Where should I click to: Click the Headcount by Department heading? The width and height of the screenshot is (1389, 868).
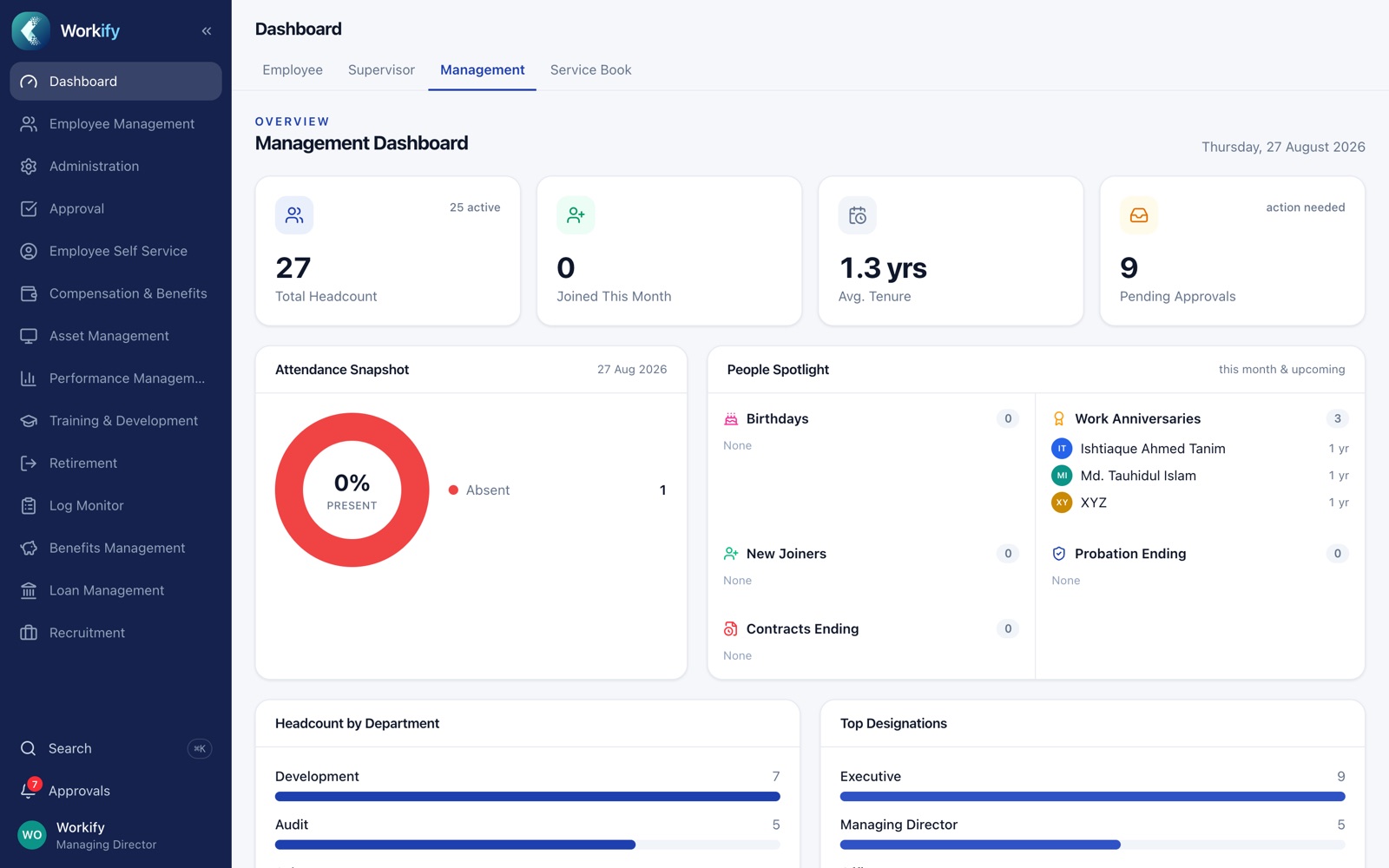(357, 724)
